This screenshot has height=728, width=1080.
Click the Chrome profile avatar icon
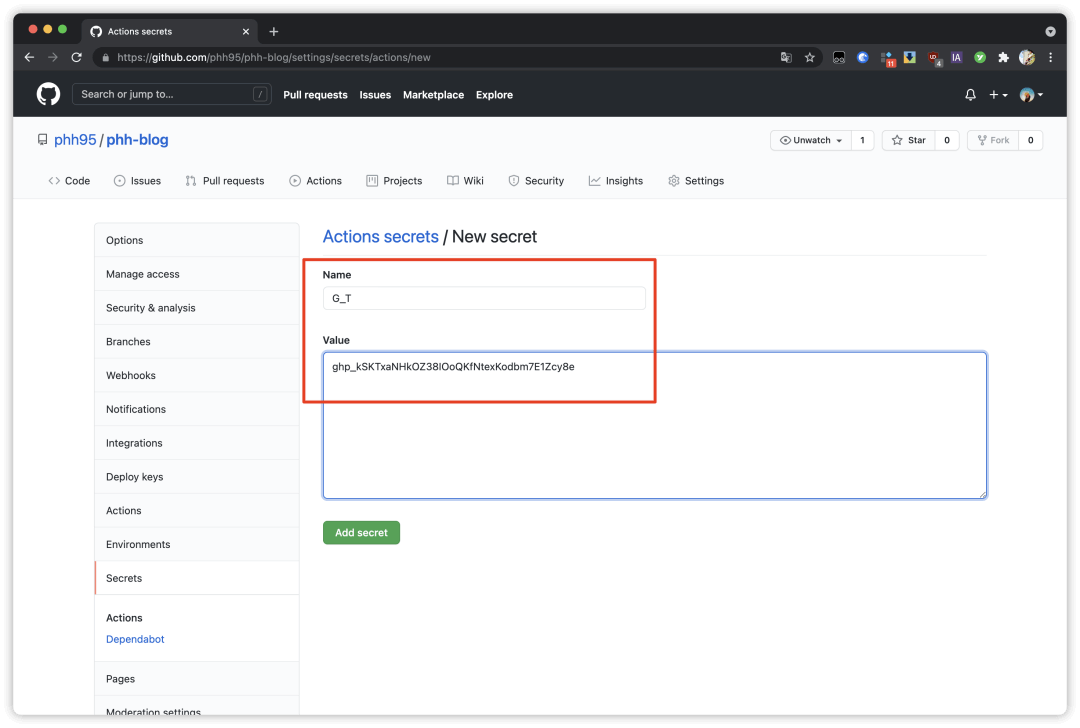pyautogui.click(x=1027, y=57)
